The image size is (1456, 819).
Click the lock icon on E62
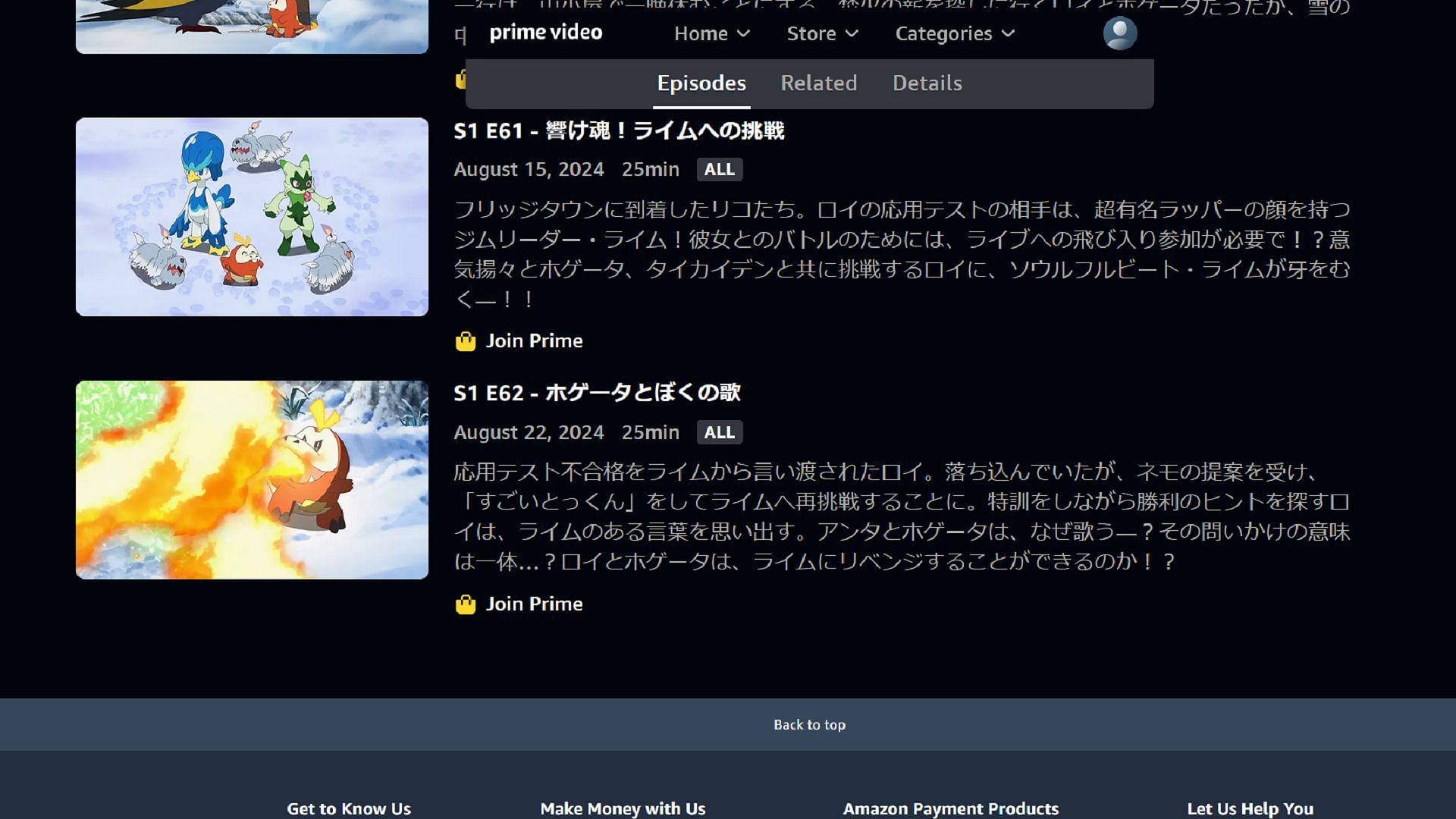tap(465, 604)
